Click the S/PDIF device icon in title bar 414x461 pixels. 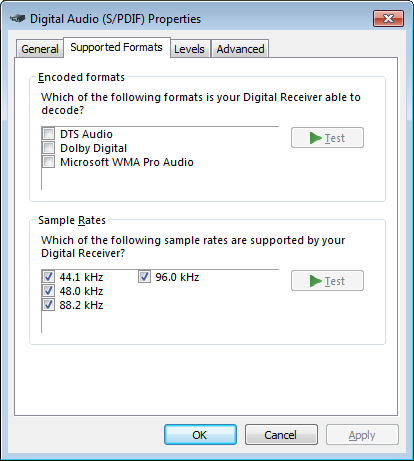pos(18,18)
